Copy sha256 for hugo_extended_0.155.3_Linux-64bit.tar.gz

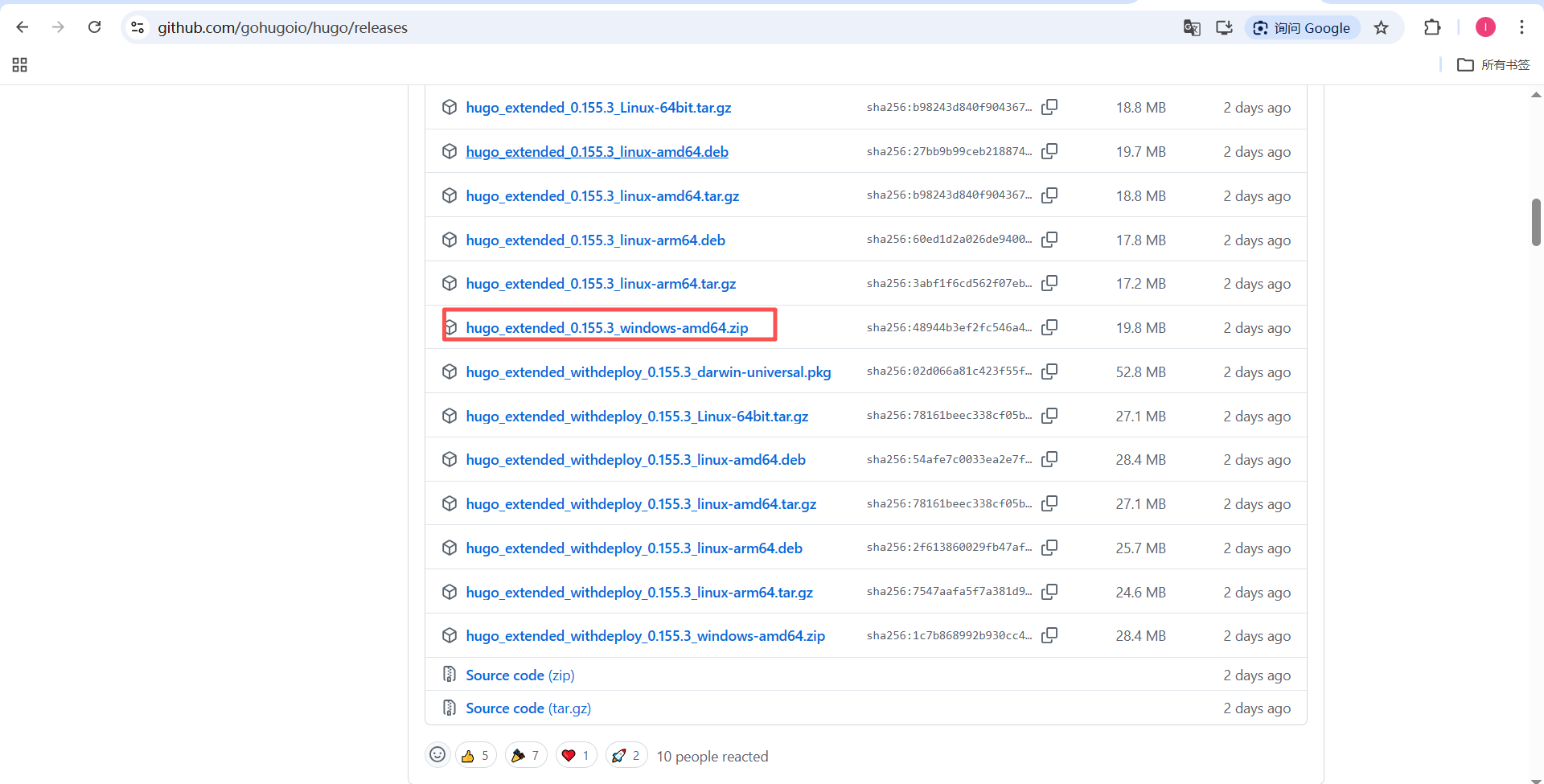tap(1049, 107)
